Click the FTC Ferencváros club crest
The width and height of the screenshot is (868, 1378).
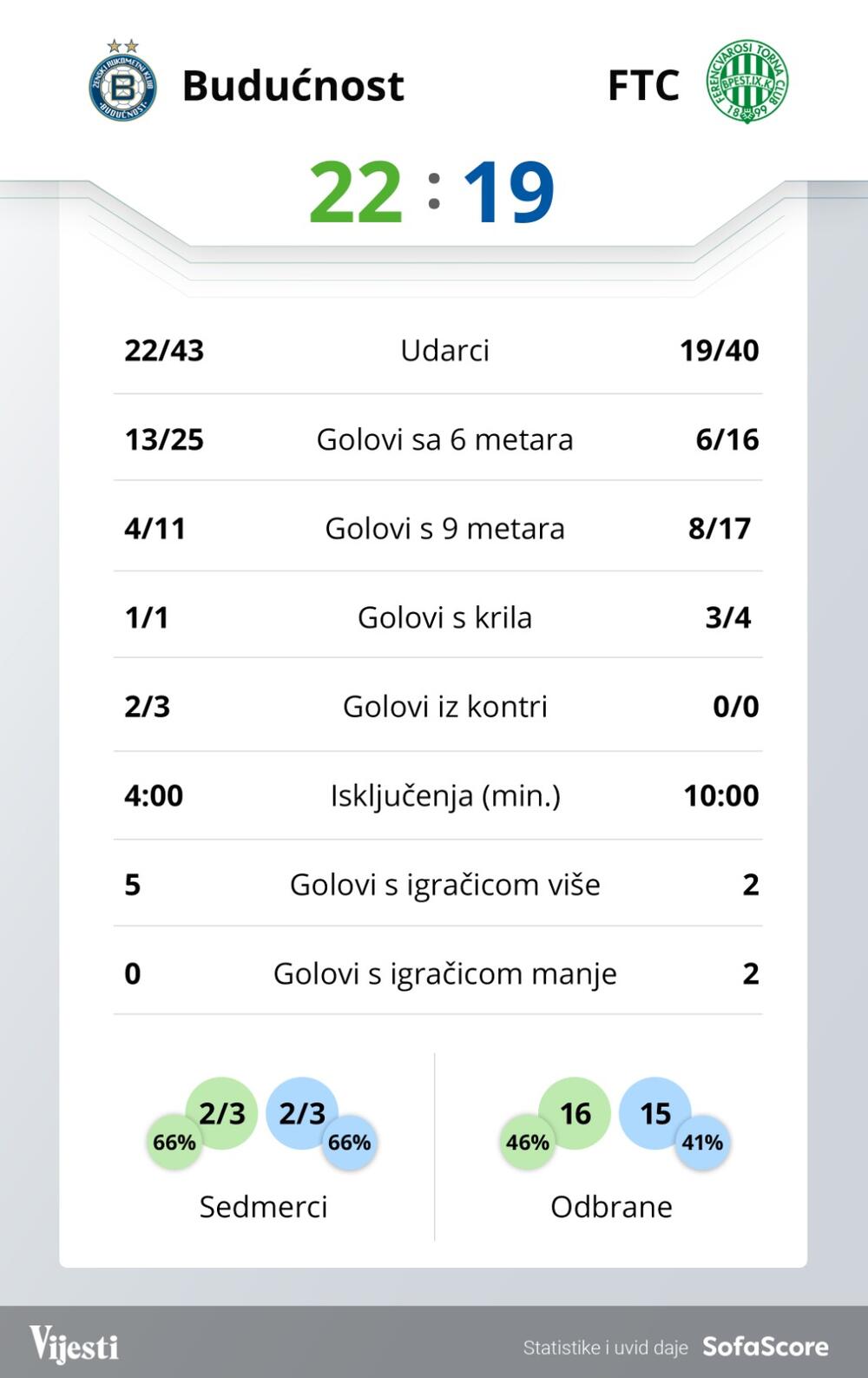(x=746, y=81)
